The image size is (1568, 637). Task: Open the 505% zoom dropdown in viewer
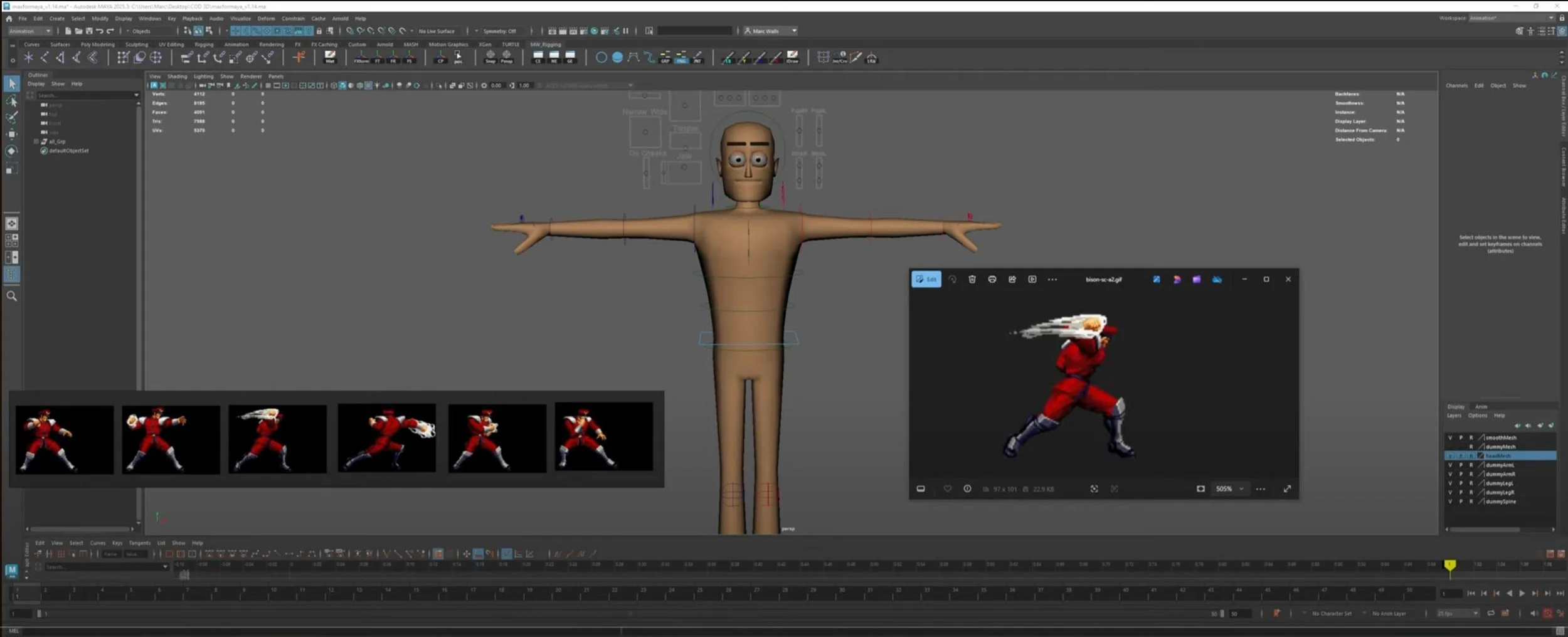click(1229, 489)
